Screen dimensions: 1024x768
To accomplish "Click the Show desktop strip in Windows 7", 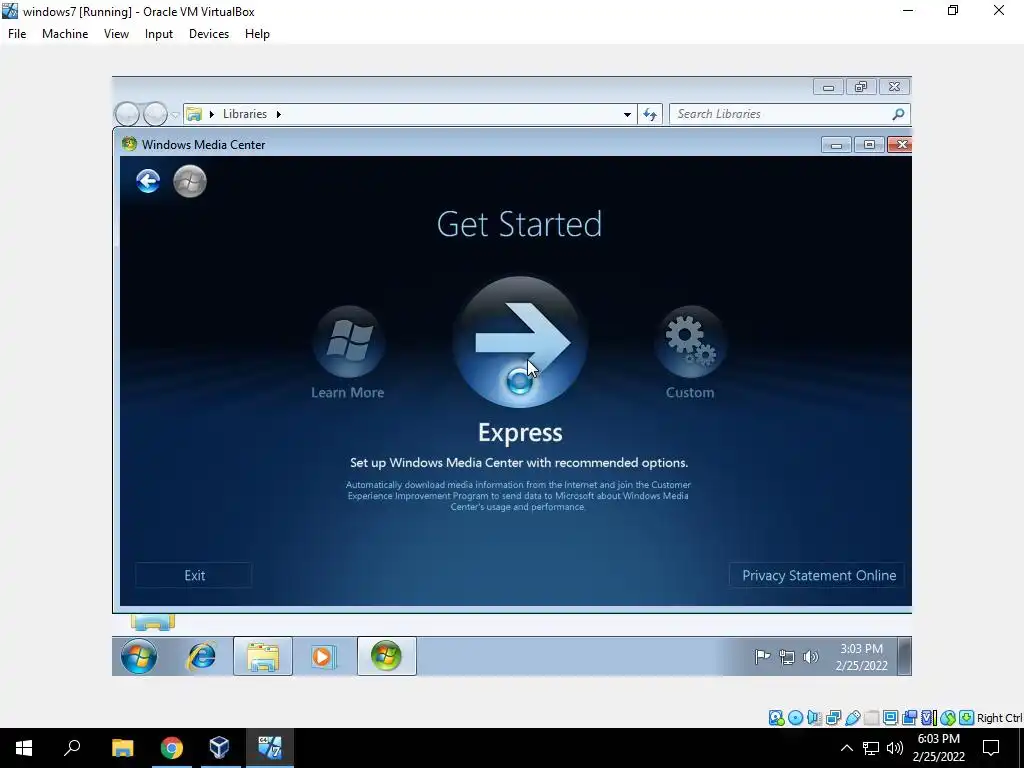I will click(904, 656).
